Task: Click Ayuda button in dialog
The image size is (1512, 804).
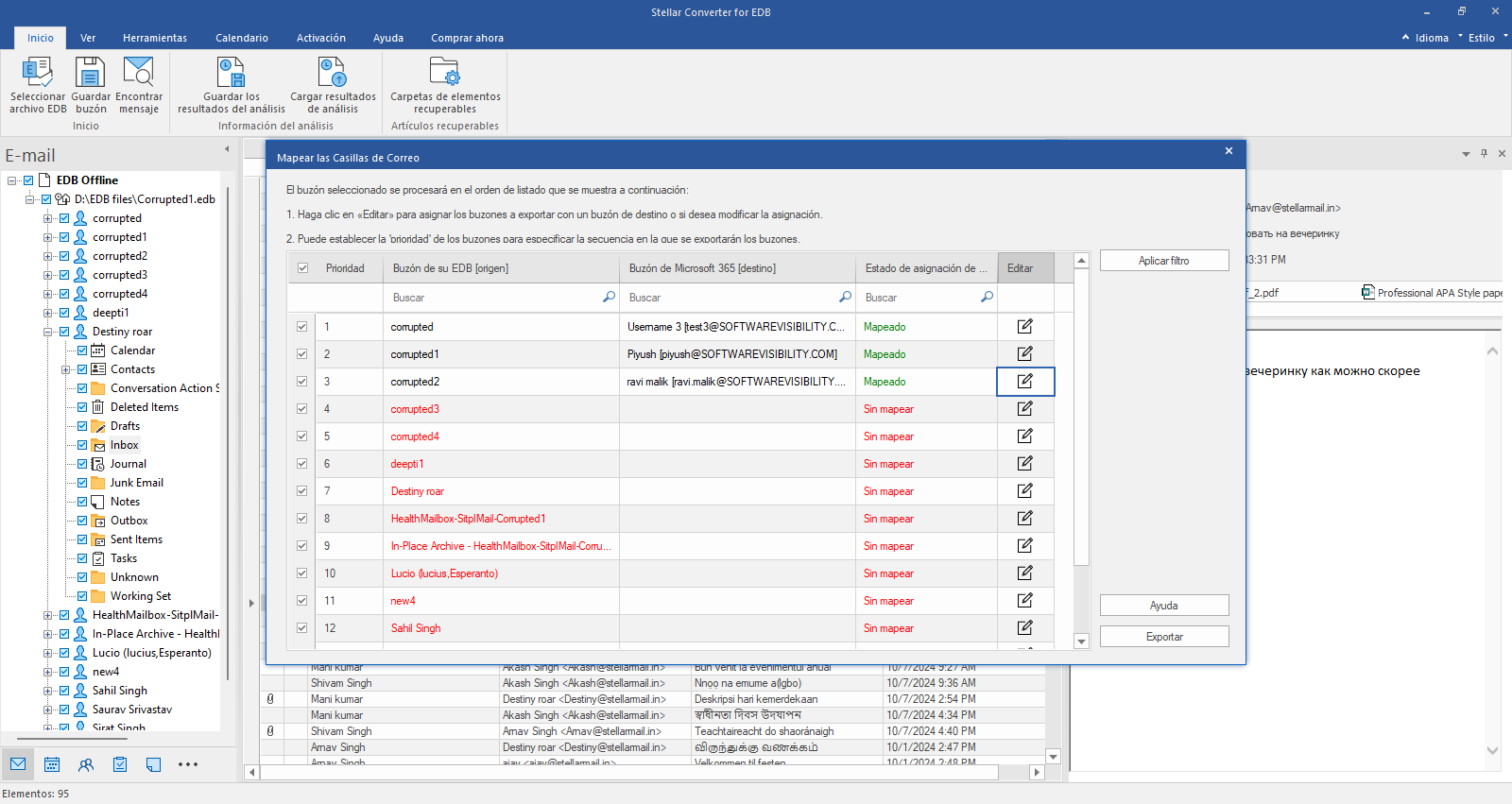Action: pyautogui.click(x=1164, y=606)
